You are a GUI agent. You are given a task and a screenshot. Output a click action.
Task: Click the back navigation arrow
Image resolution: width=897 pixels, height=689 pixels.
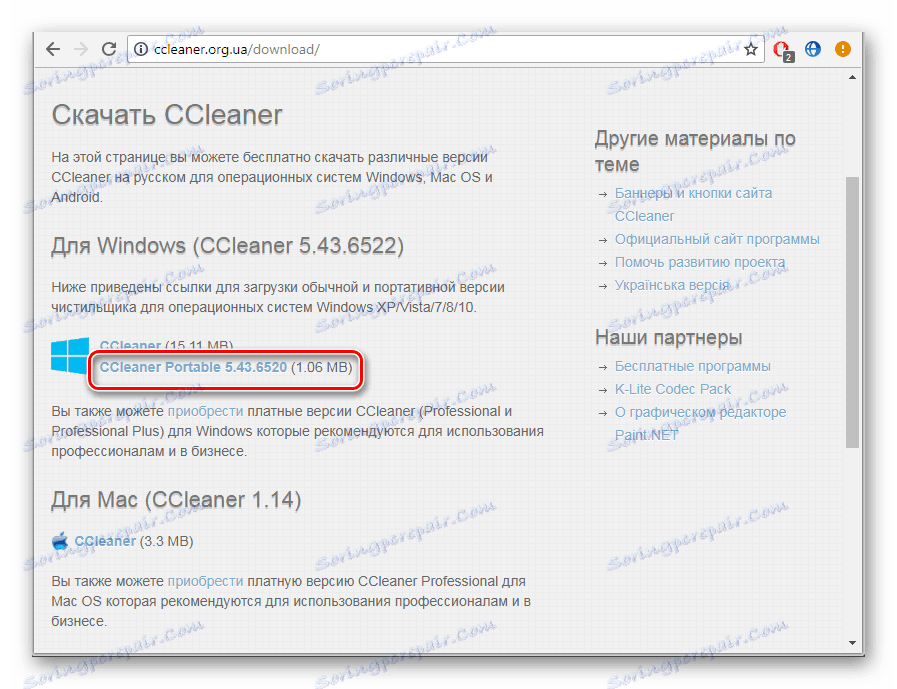point(53,48)
